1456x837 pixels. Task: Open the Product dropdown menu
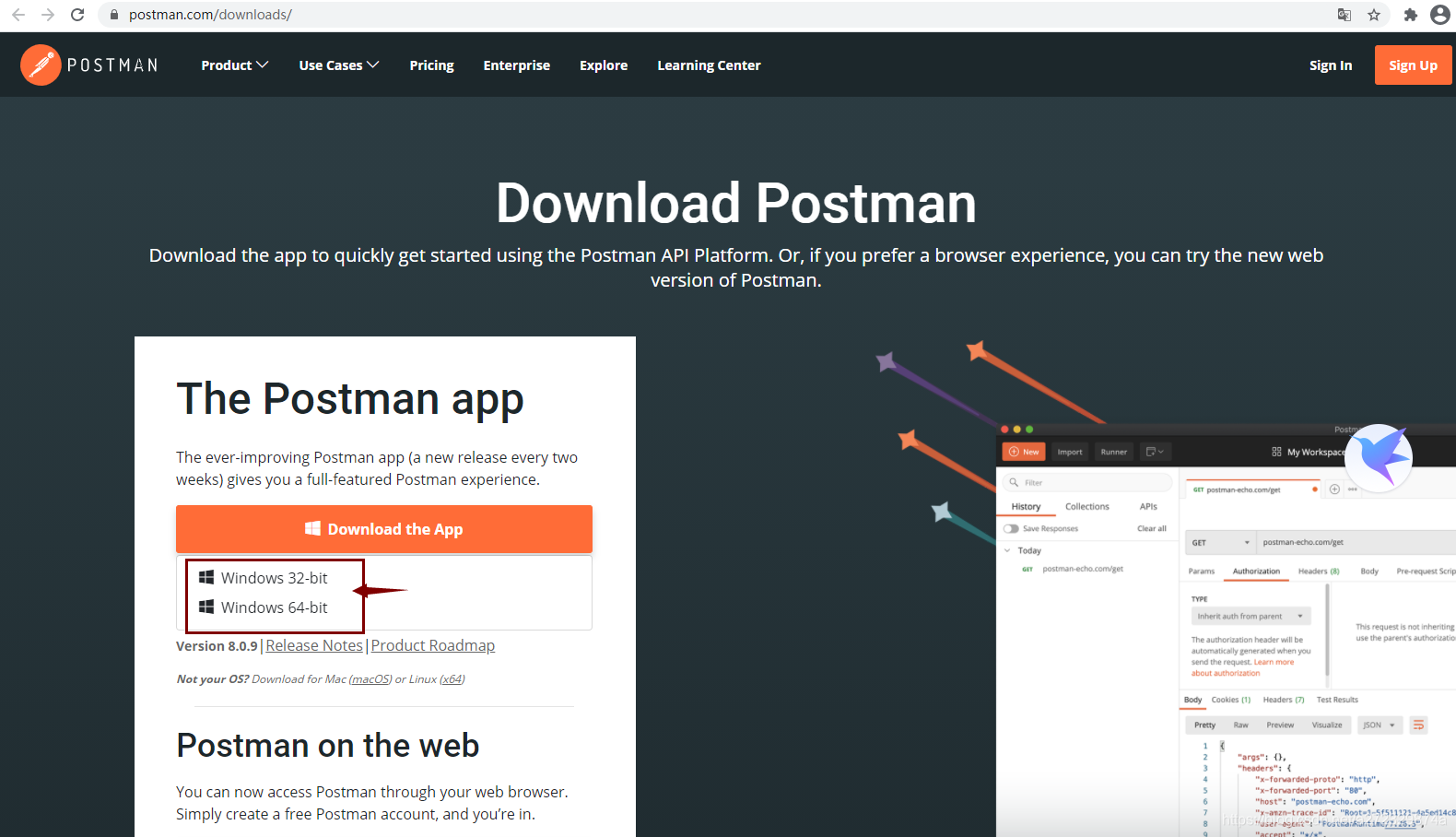point(235,65)
